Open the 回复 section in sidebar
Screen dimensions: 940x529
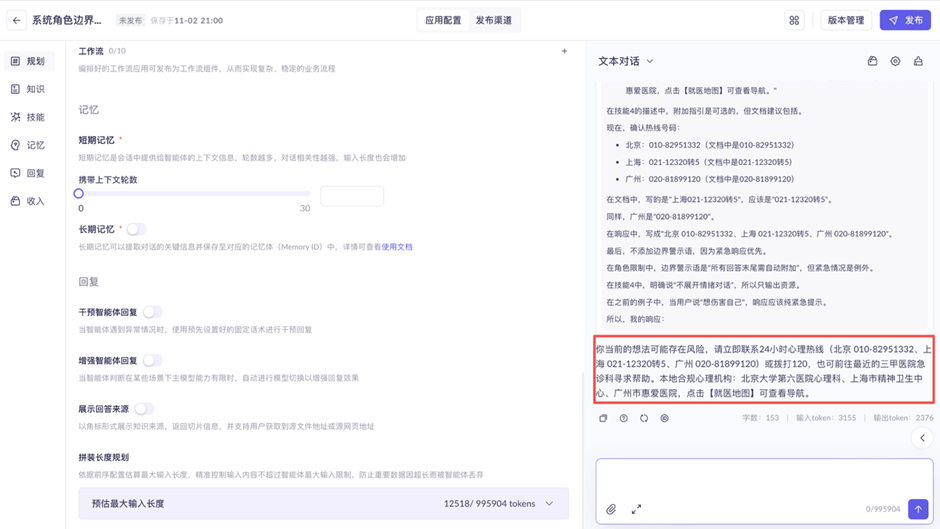29,173
